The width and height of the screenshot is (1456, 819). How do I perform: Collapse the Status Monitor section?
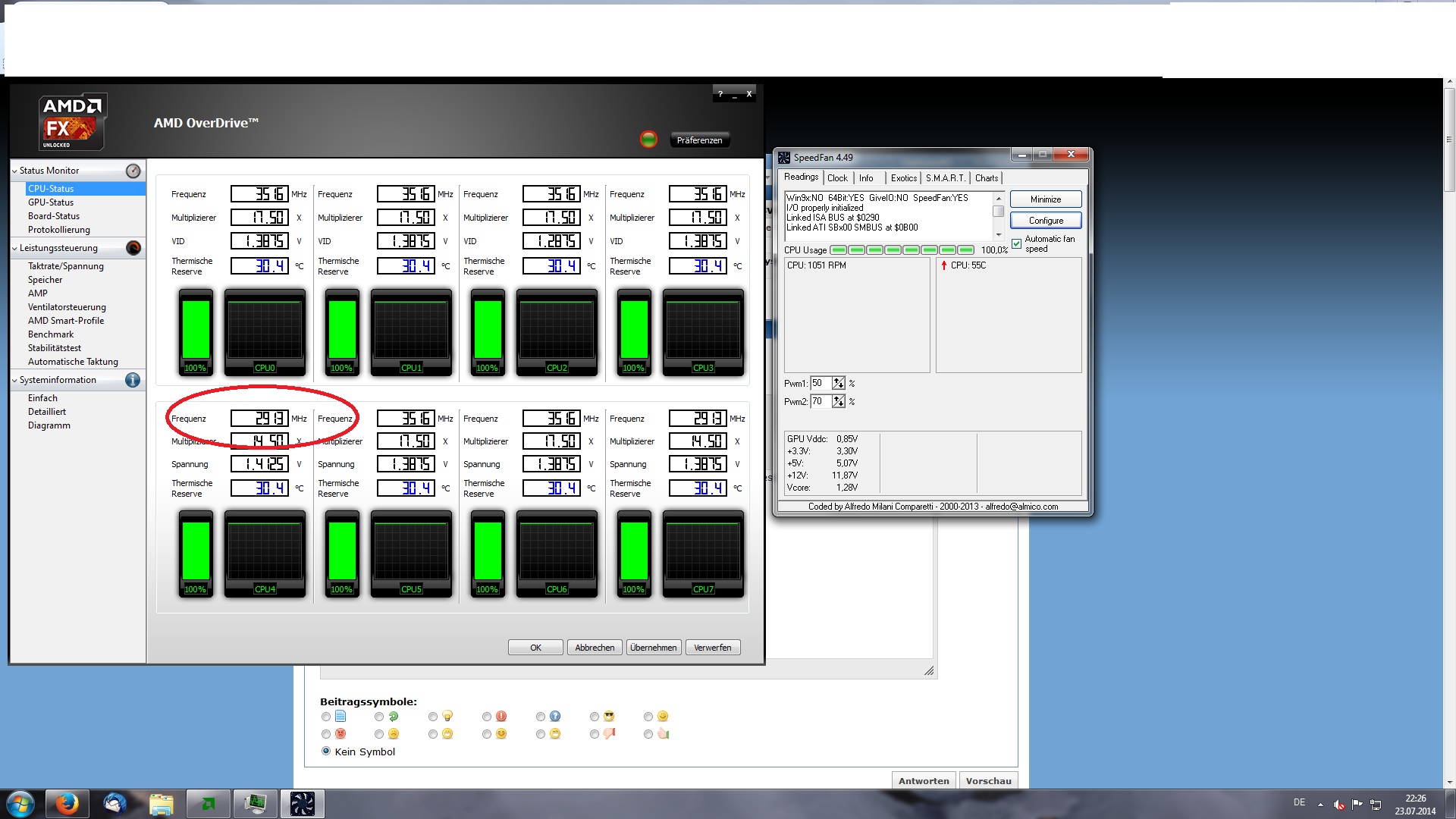(x=14, y=171)
